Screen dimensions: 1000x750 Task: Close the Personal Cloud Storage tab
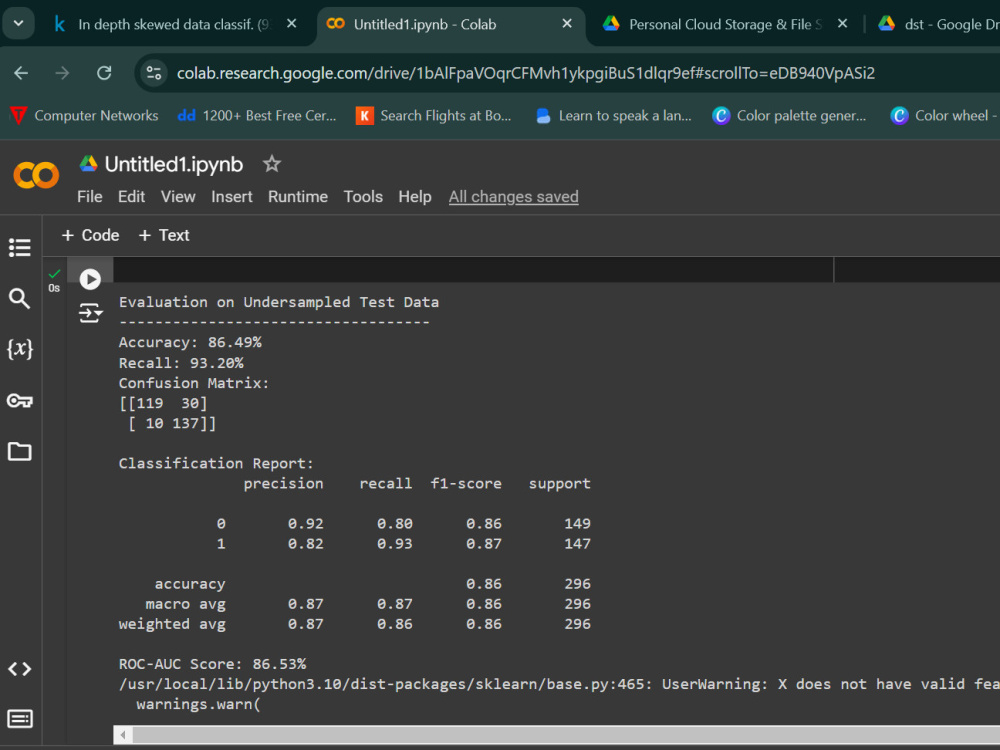tap(842, 24)
